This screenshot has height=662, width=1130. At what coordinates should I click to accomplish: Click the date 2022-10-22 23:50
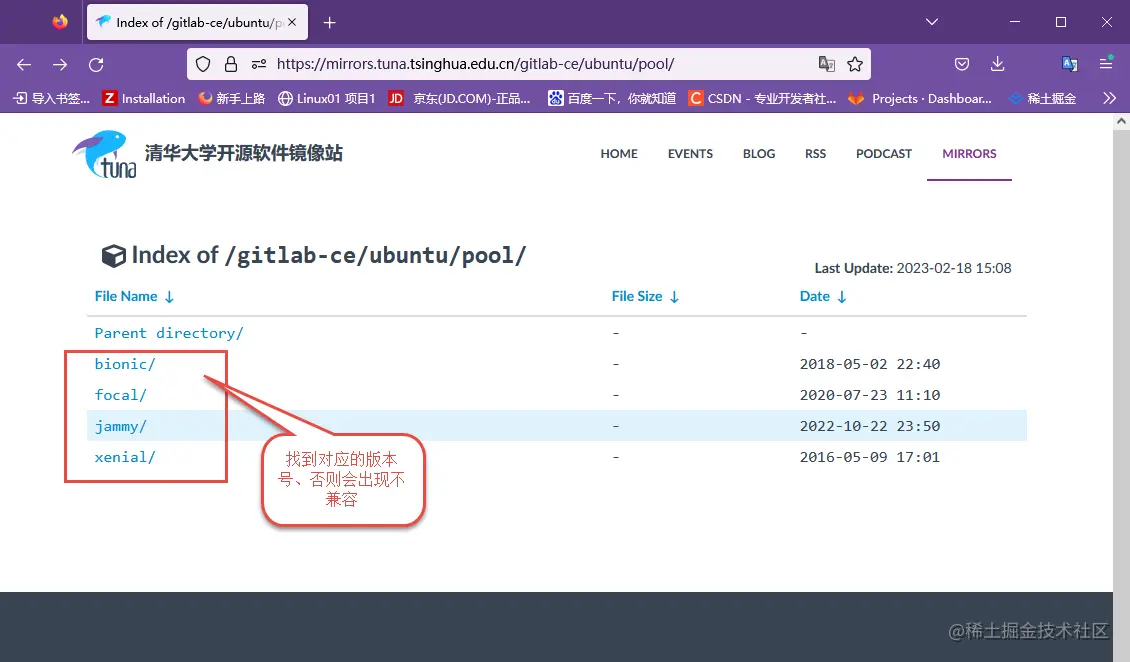tap(870, 426)
